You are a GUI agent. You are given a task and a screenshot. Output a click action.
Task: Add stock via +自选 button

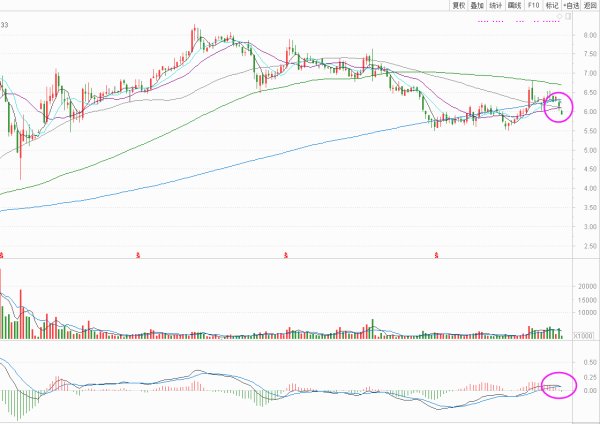click(571, 6)
